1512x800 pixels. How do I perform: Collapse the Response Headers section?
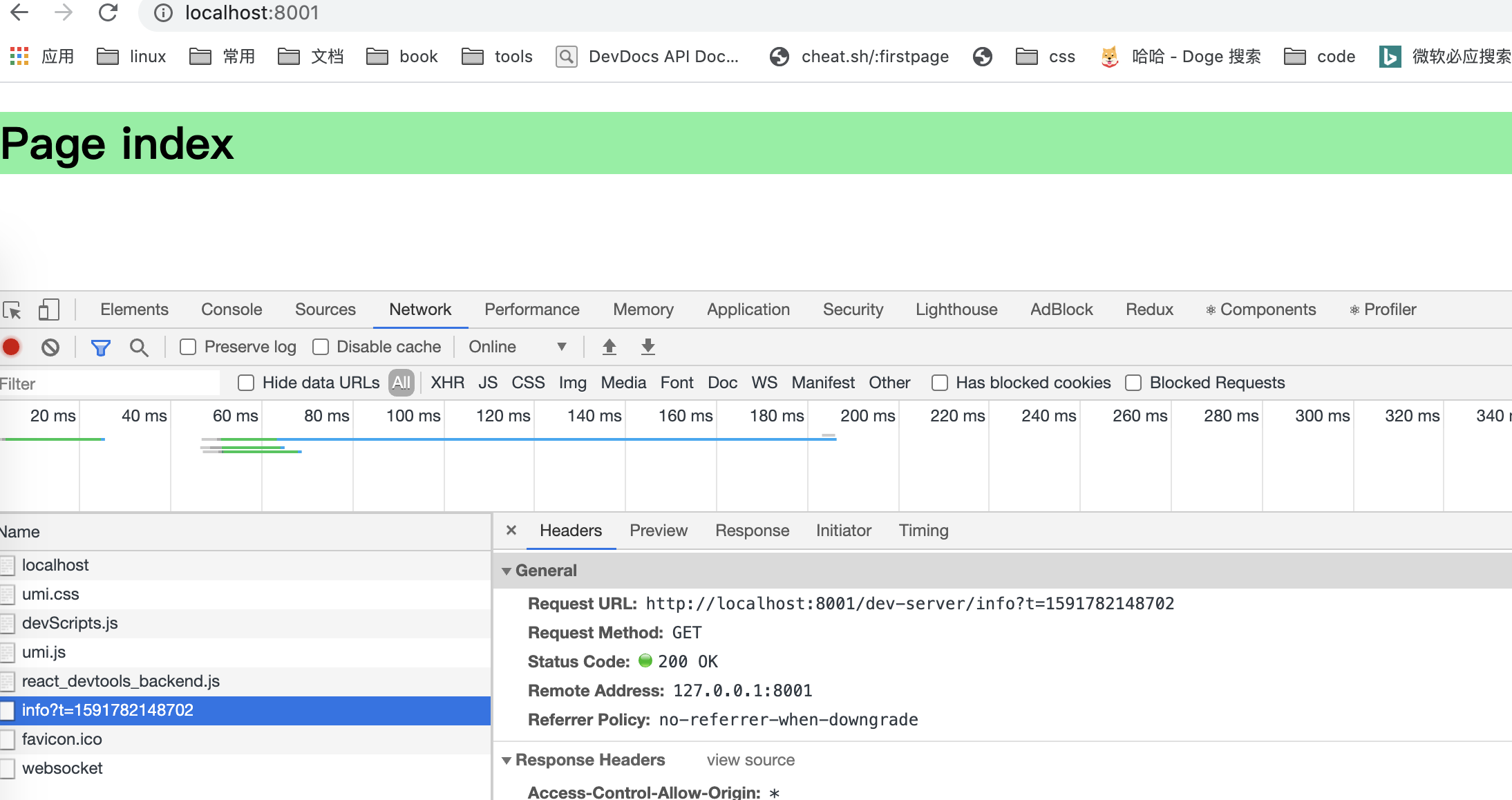507,760
